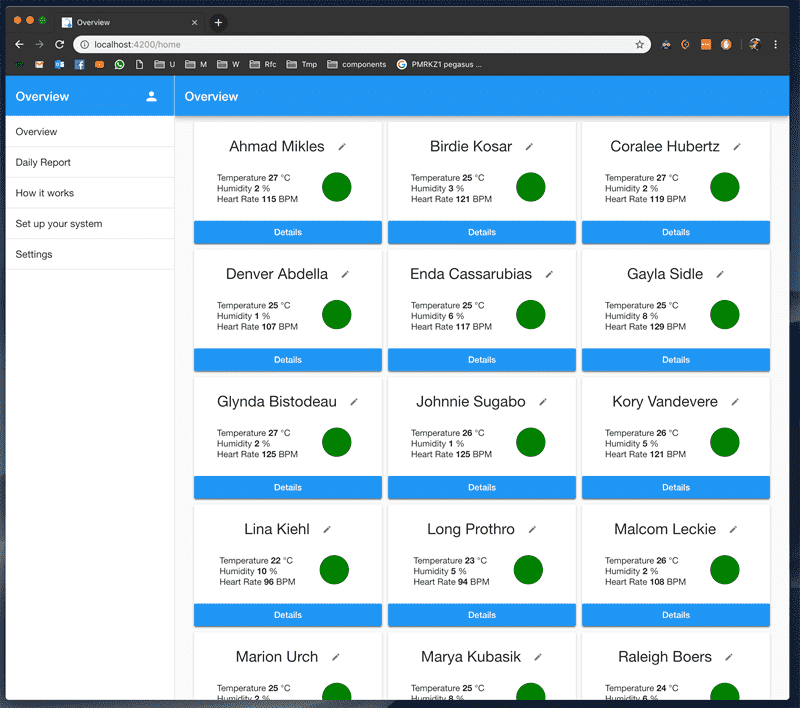800x708 pixels.
Task: Click pencil icon next to Birdie Kosar
Action: (x=529, y=147)
